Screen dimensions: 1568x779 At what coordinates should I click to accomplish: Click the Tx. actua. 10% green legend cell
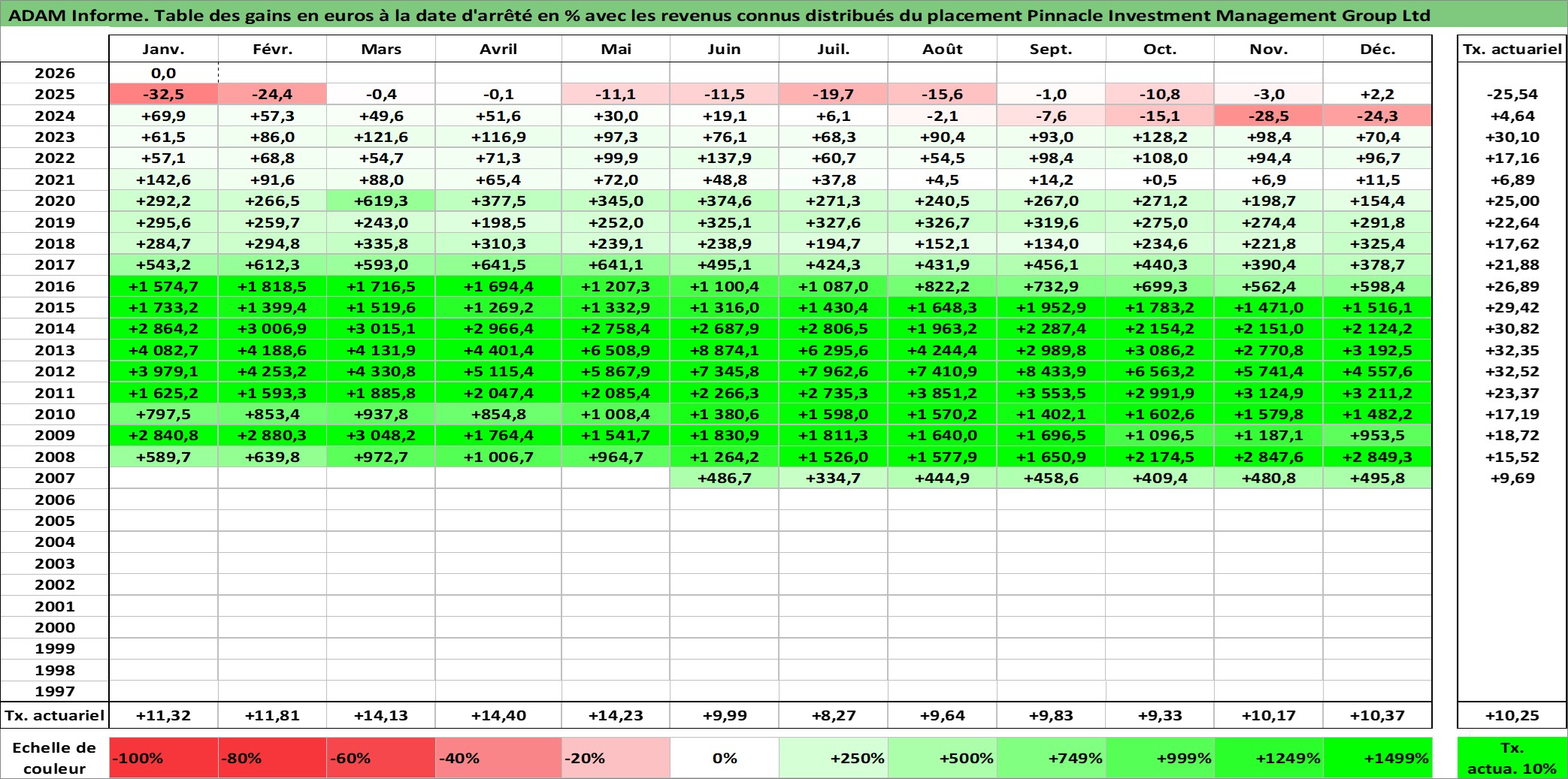(x=1512, y=758)
